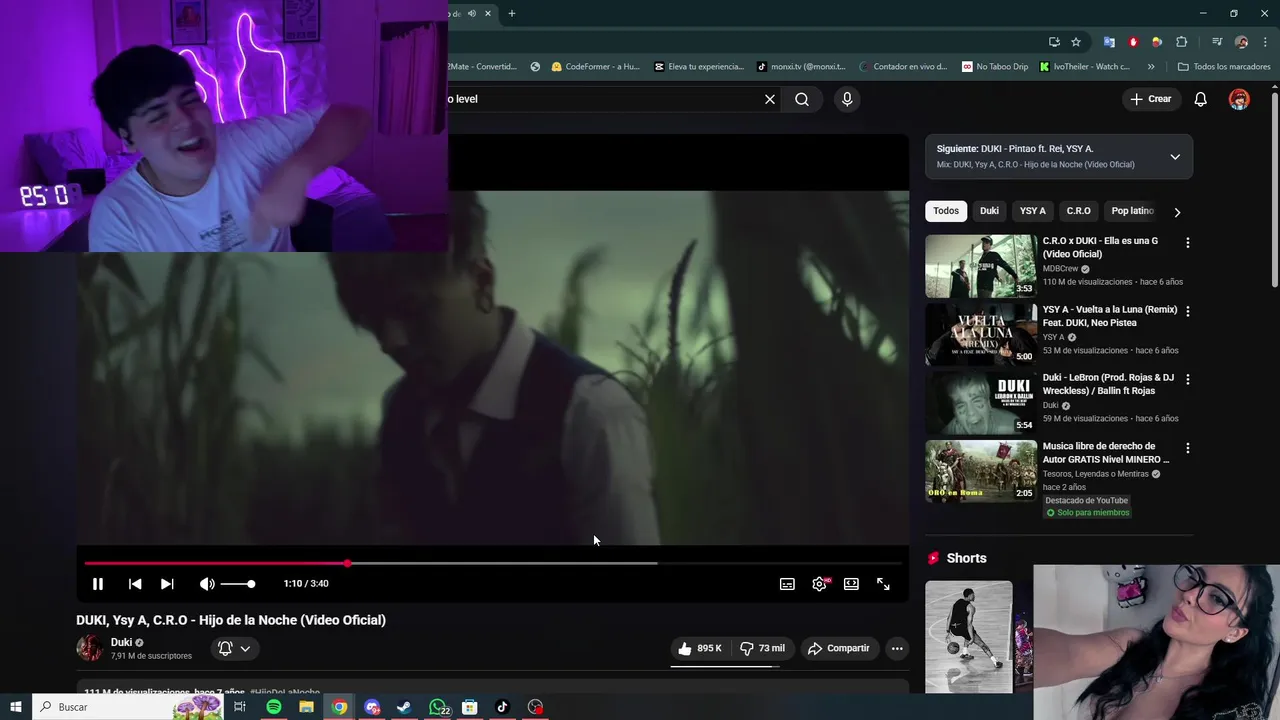Like the video (895 K)
Viewport: 1280px width, 720px height.
(x=700, y=648)
